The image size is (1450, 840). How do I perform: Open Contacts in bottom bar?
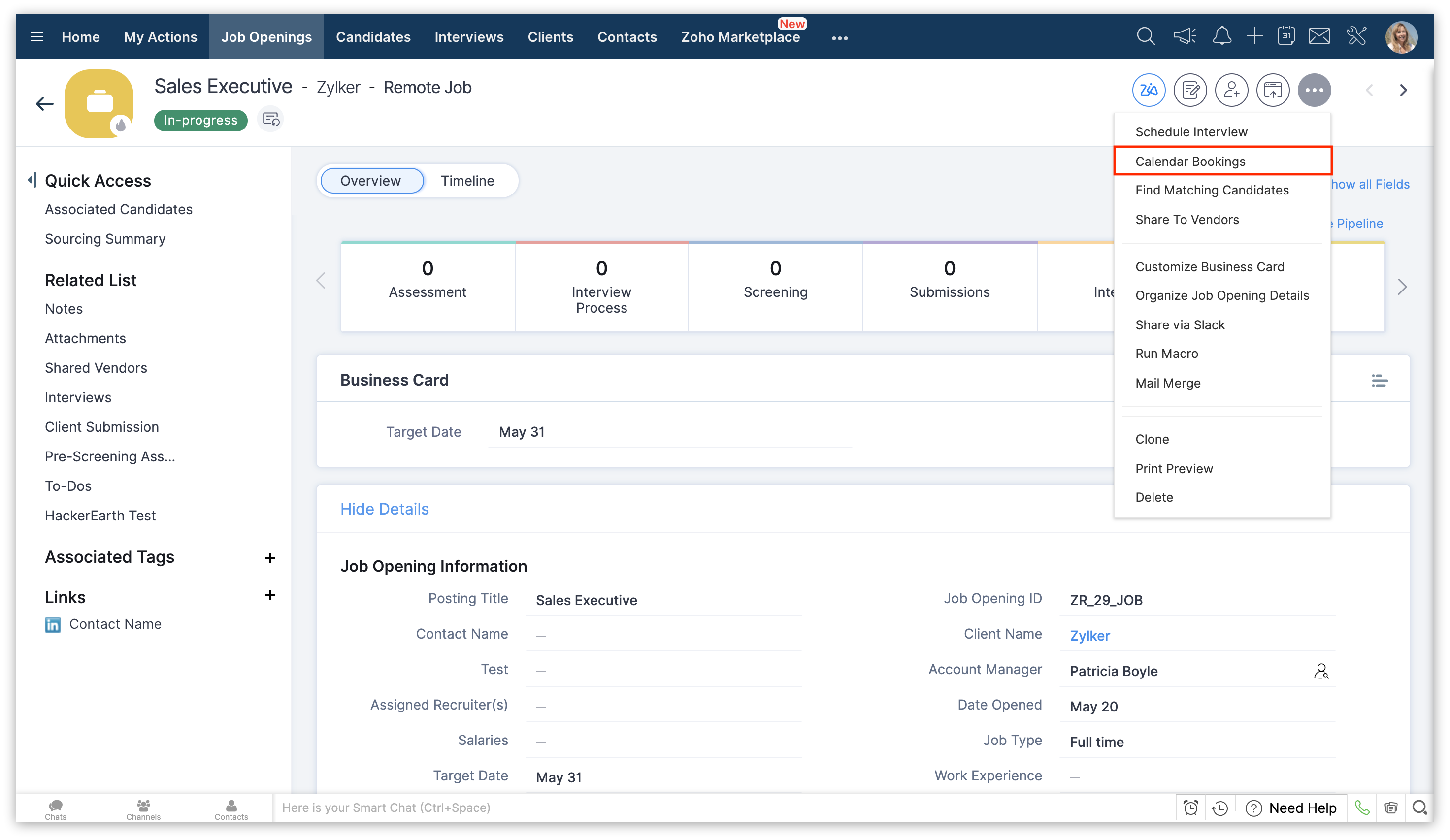coord(231,809)
